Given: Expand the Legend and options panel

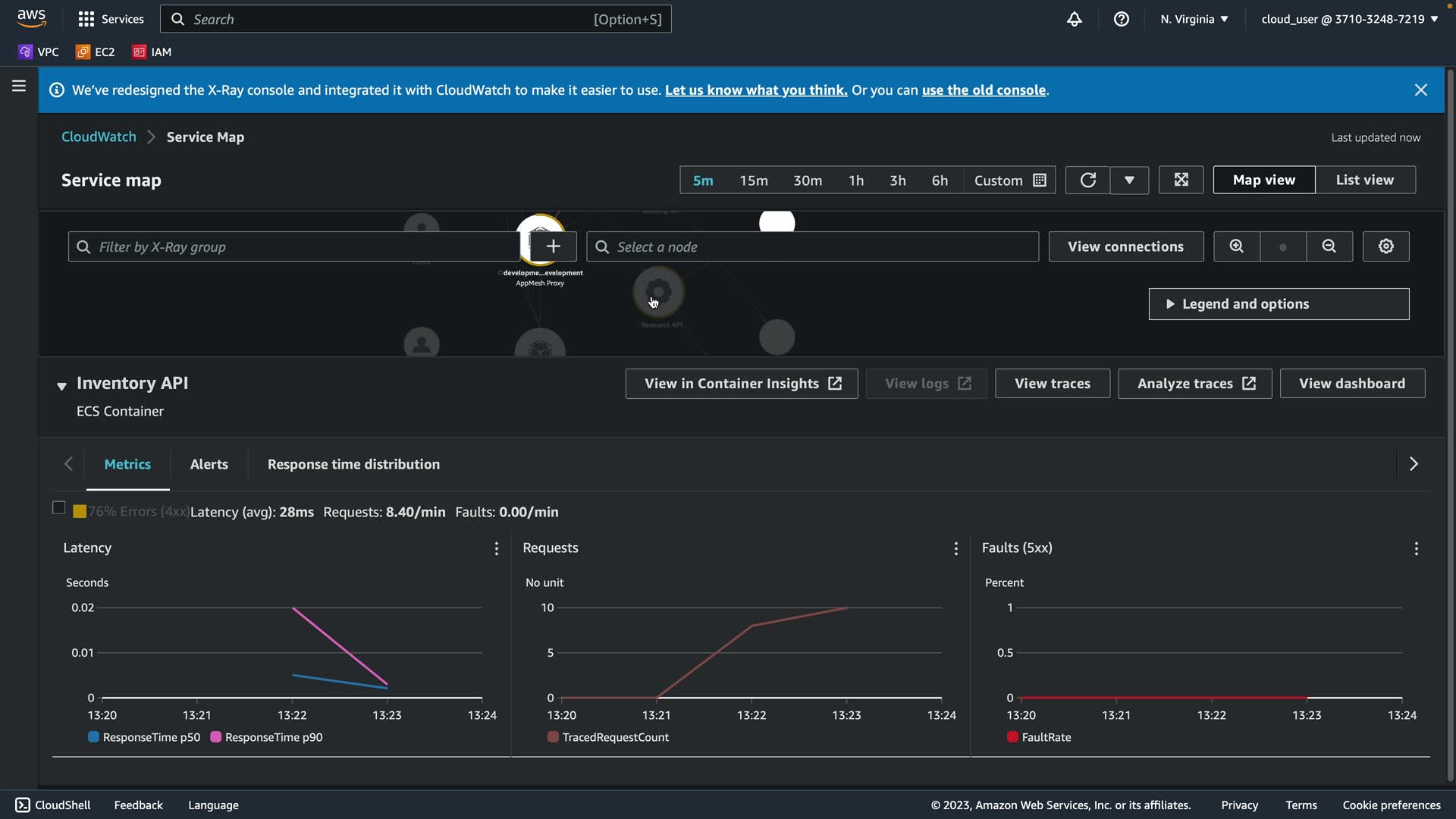Looking at the screenshot, I should [1279, 304].
